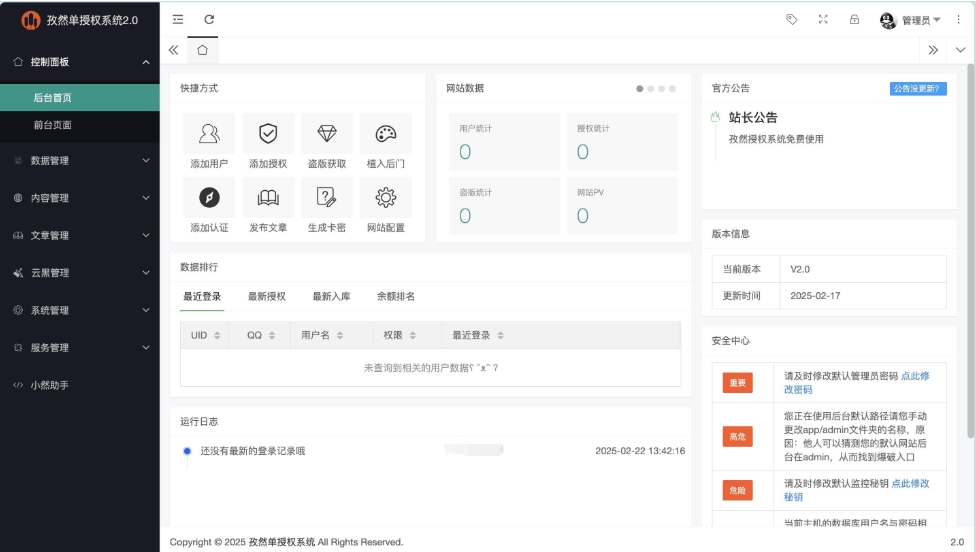
Task: Click the 添加认证 compass icon
Action: (x=209, y=197)
